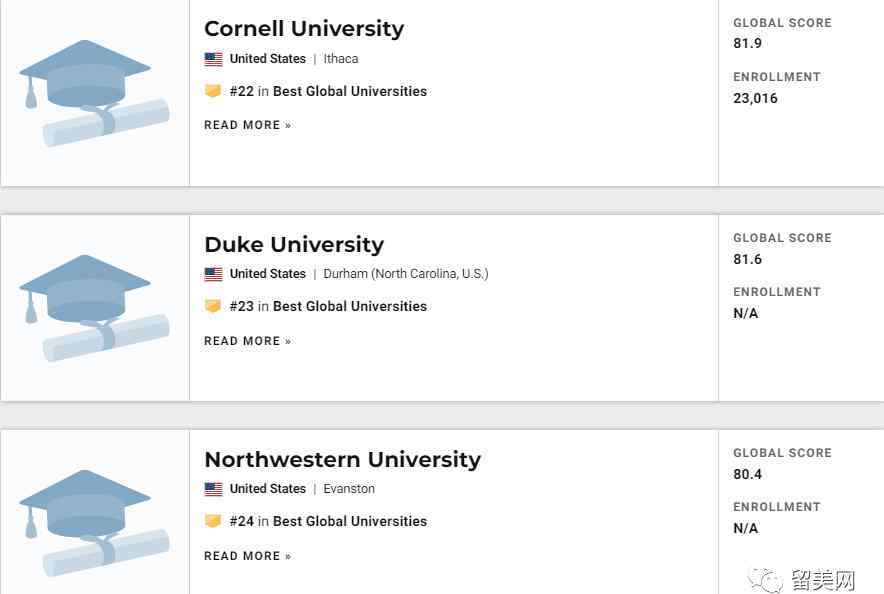Image resolution: width=884 pixels, height=594 pixels.
Task: Click Cornell's global score 81.9
Action: point(747,43)
